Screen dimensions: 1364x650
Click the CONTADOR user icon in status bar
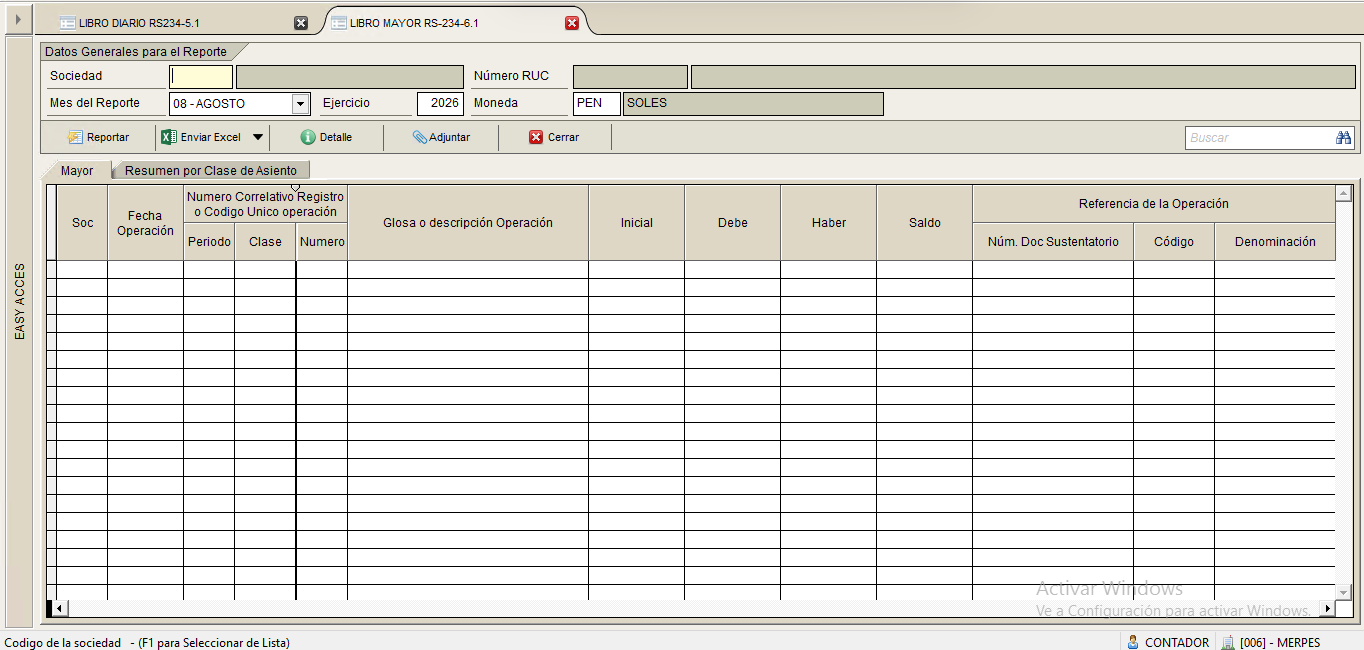point(1133,642)
